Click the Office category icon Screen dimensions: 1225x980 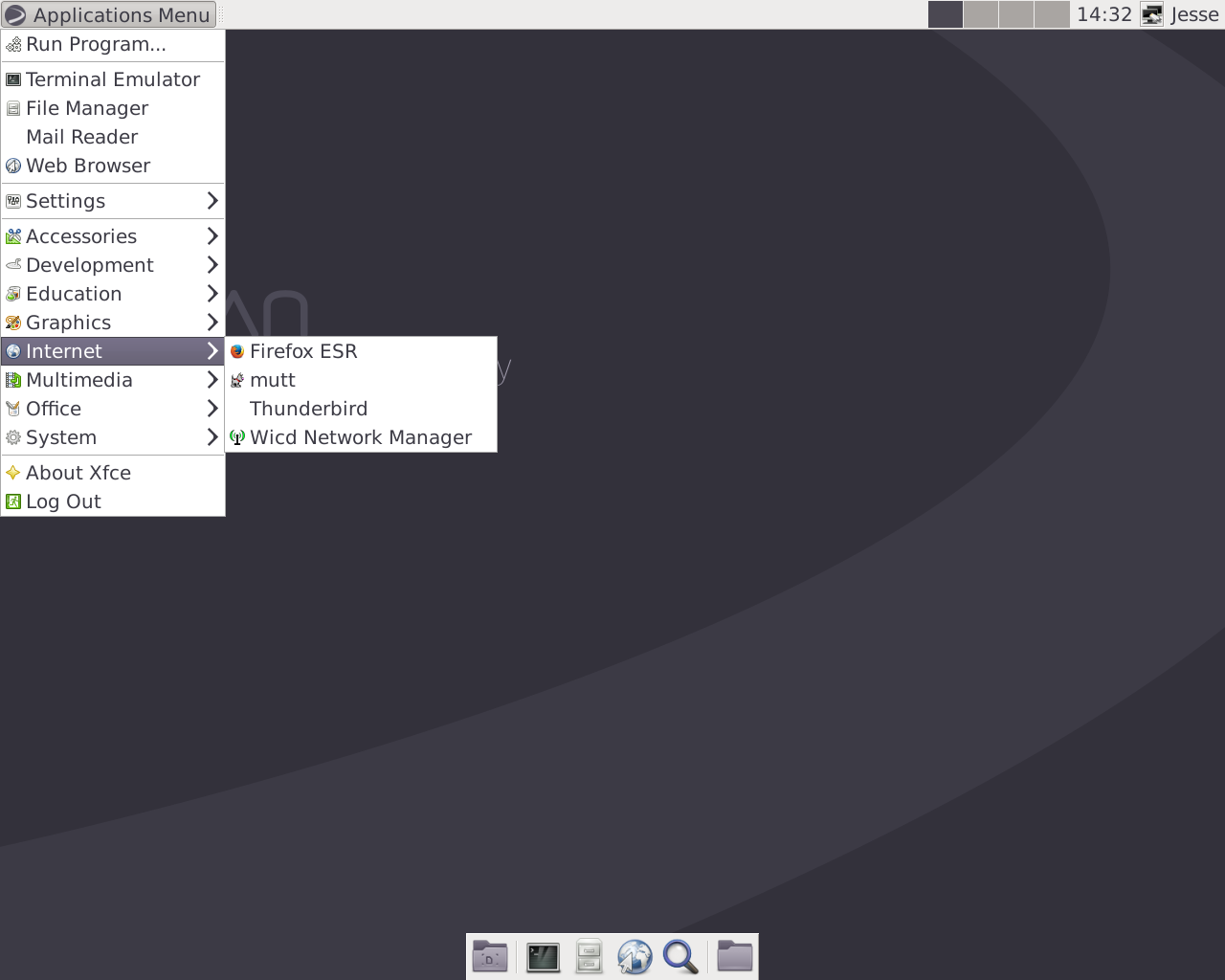(13, 409)
